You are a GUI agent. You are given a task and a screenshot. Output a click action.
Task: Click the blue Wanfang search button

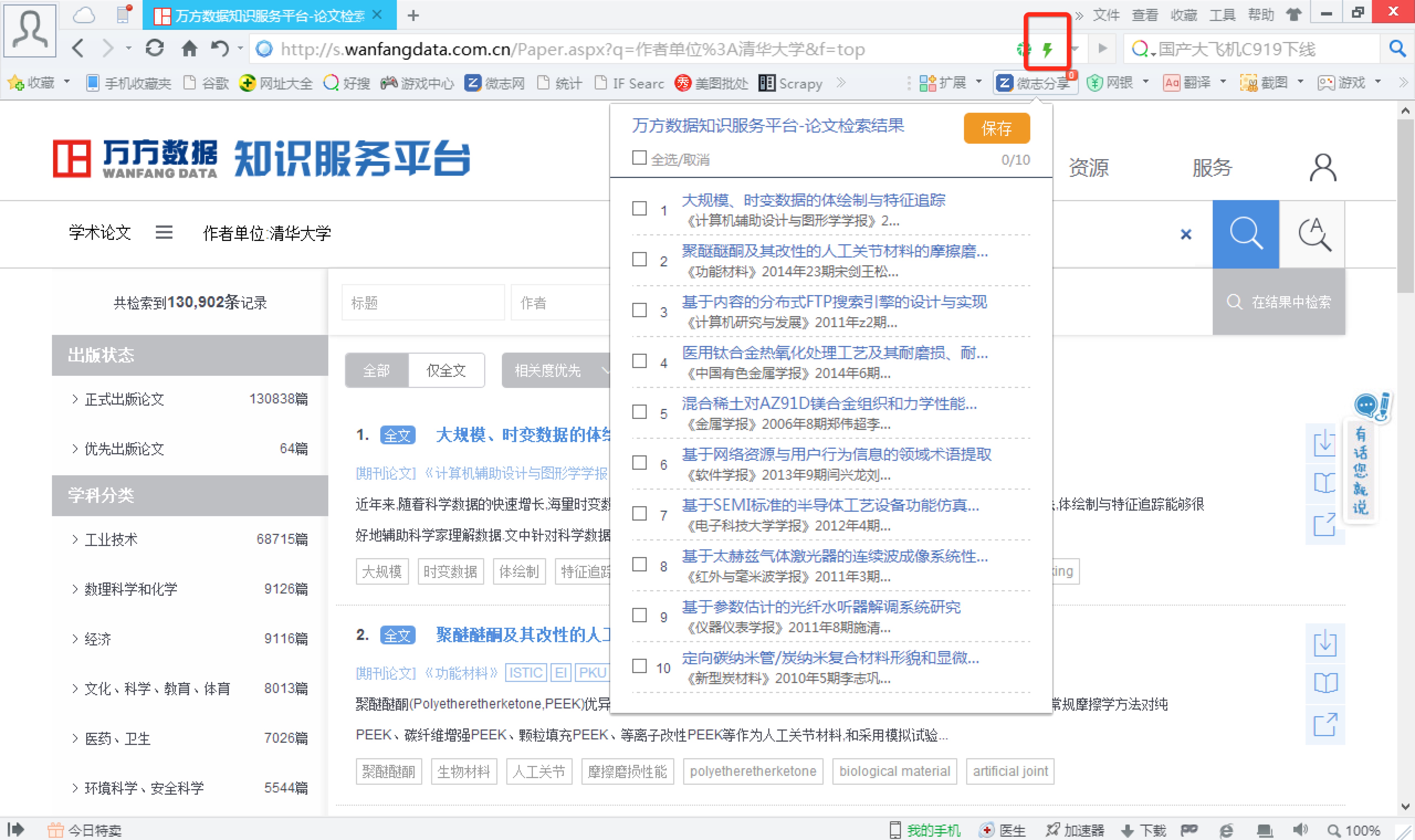pos(1245,234)
